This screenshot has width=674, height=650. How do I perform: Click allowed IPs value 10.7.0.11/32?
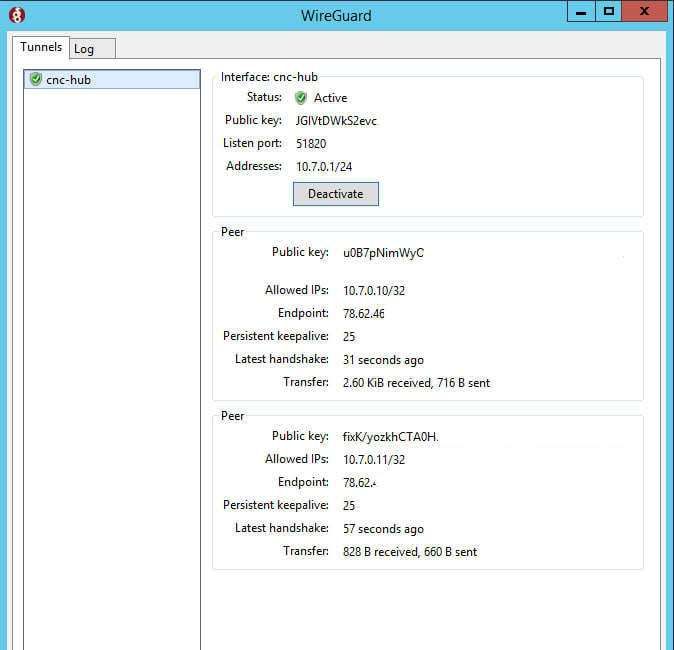pyautogui.click(x=374, y=460)
